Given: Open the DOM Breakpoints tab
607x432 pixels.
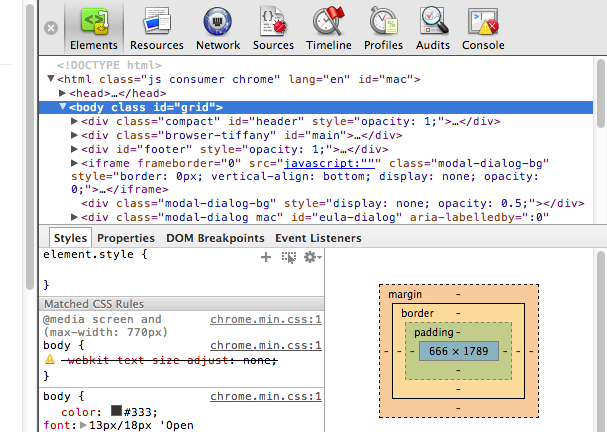Looking at the screenshot, I should pyautogui.click(x=215, y=238).
